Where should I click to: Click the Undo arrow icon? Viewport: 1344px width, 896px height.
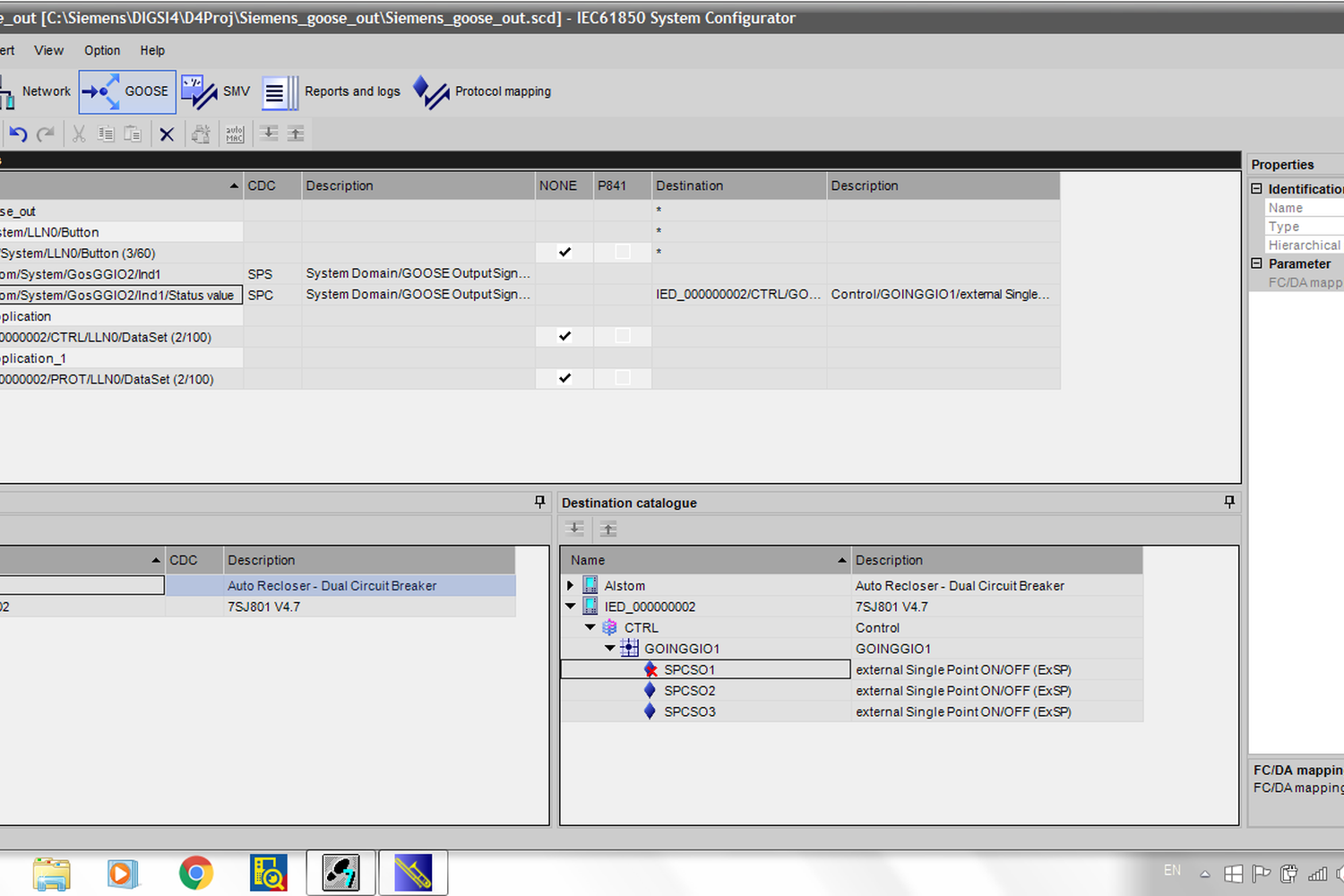(18, 134)
